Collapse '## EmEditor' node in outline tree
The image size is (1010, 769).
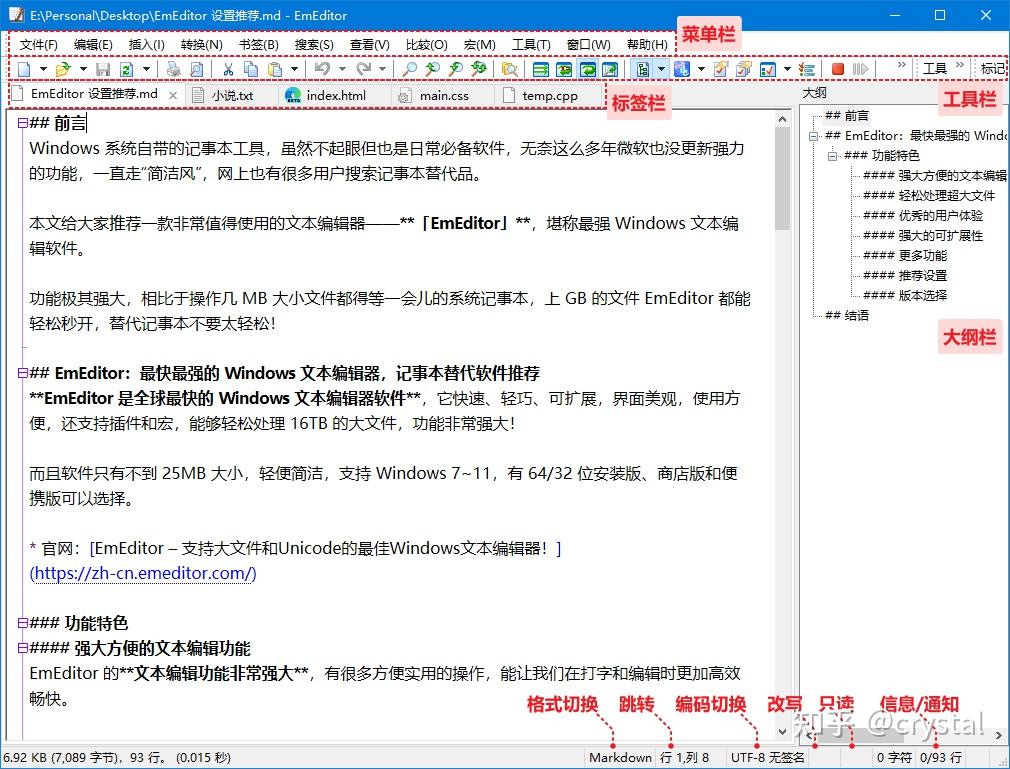click(x=814, y=136)
